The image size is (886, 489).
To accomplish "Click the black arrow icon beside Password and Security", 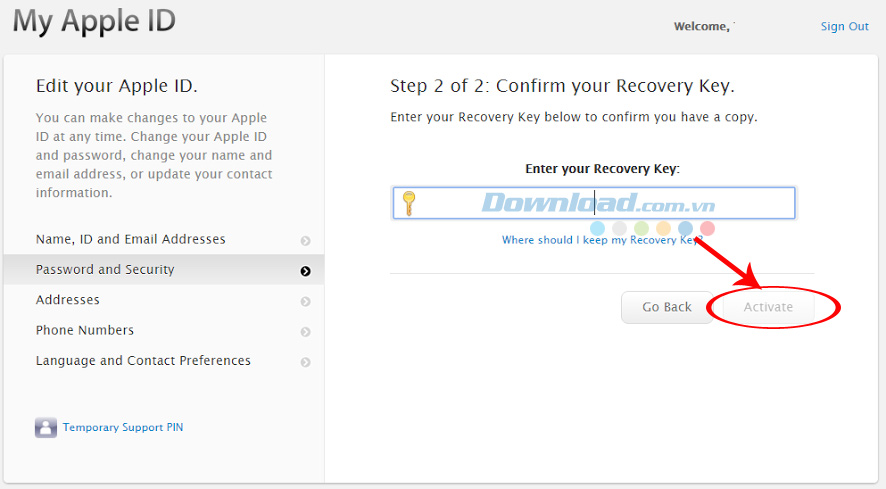I will (305, 271).
